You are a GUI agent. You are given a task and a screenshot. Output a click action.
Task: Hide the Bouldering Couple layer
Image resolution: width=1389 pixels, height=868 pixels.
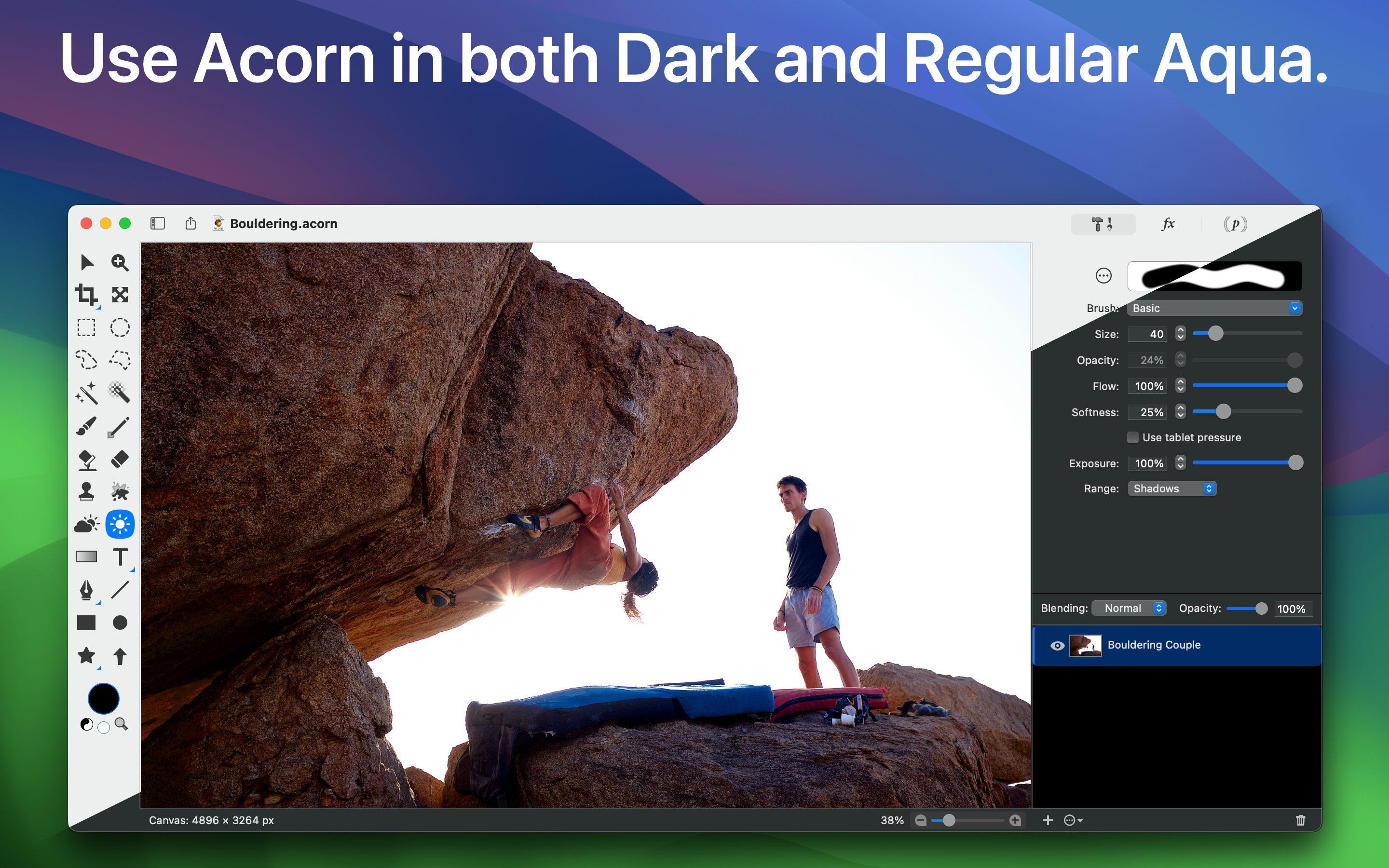click(1057, 645)
